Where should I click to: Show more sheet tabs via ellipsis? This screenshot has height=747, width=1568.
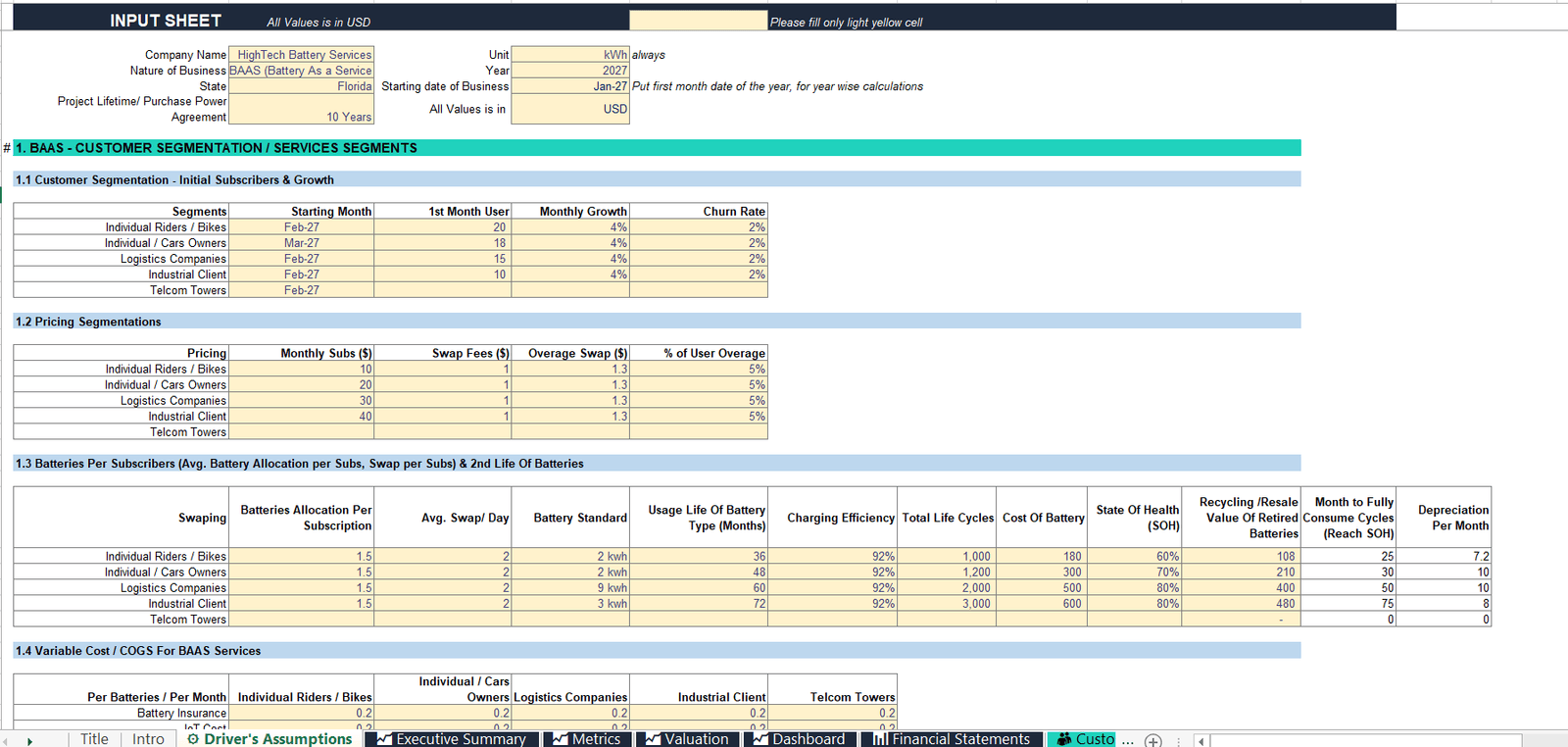click(x=1128, y=740)
